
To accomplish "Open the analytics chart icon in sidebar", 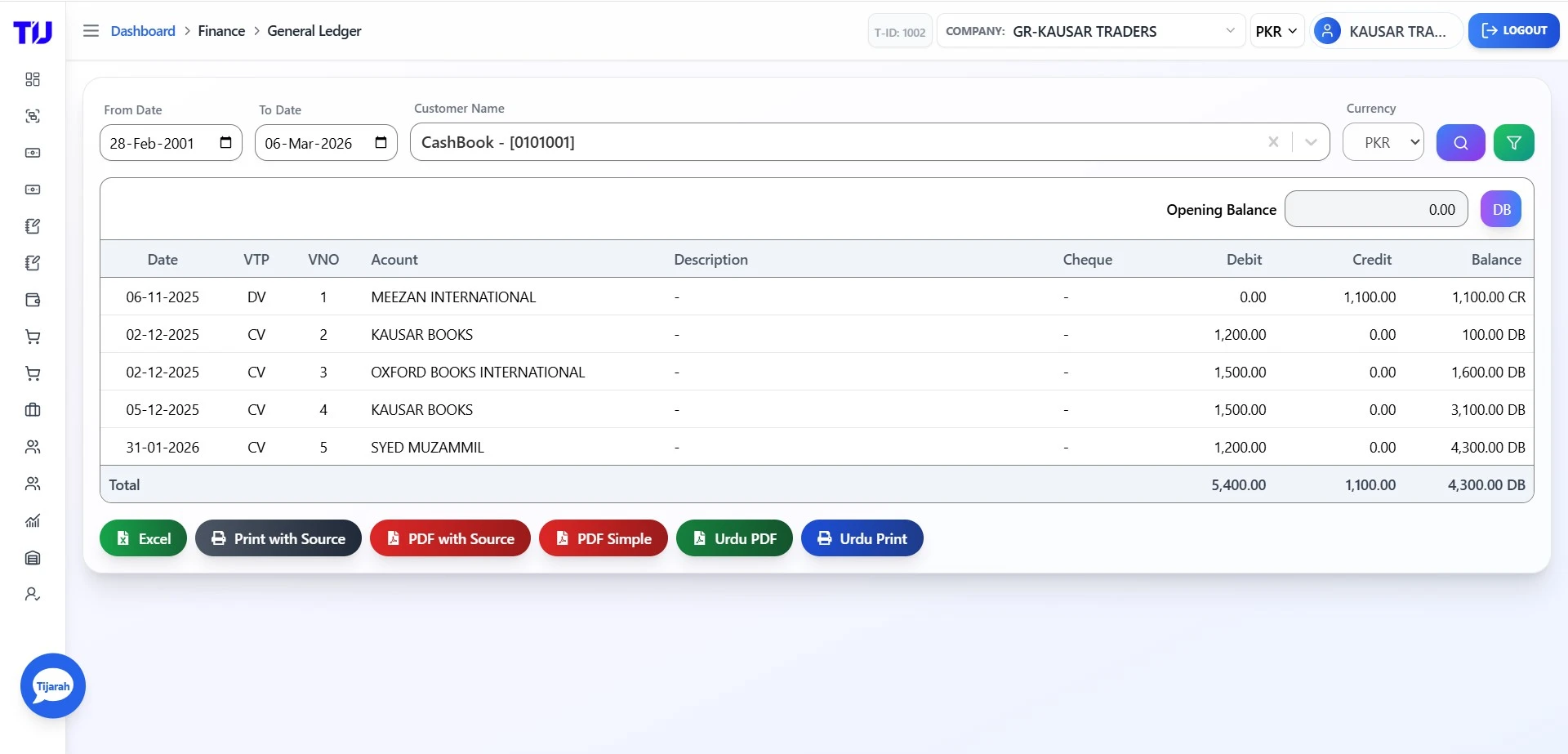I will [x=33, y=520].
